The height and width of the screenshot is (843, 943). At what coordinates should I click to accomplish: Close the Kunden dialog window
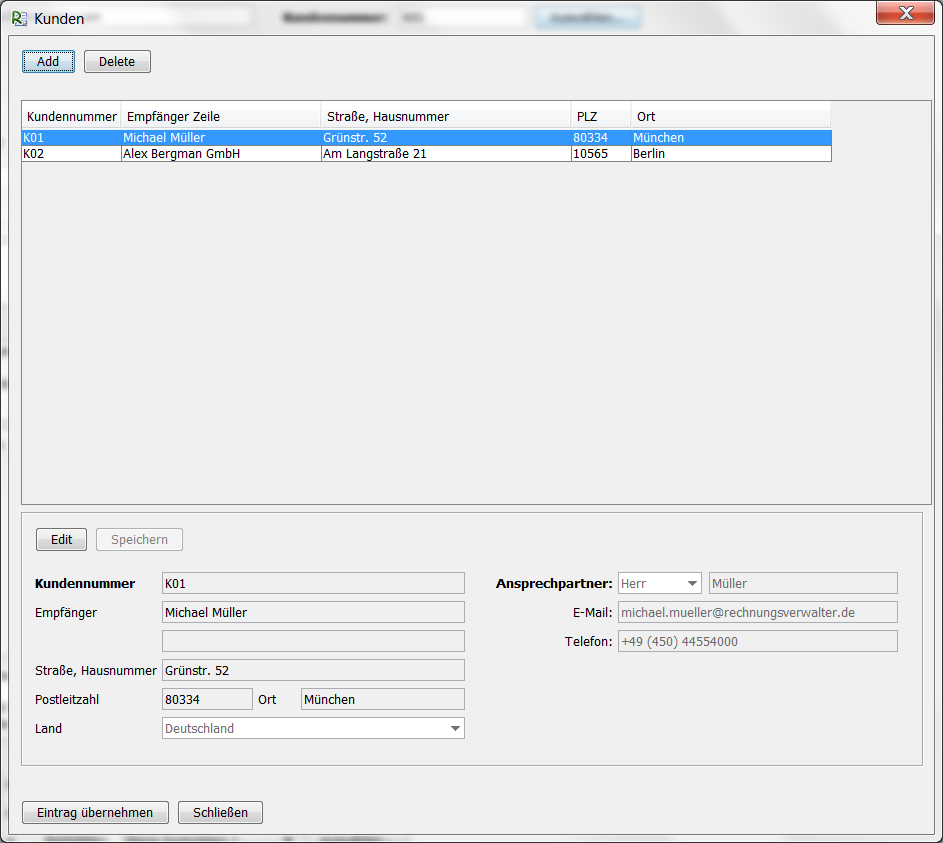(906, 13)
